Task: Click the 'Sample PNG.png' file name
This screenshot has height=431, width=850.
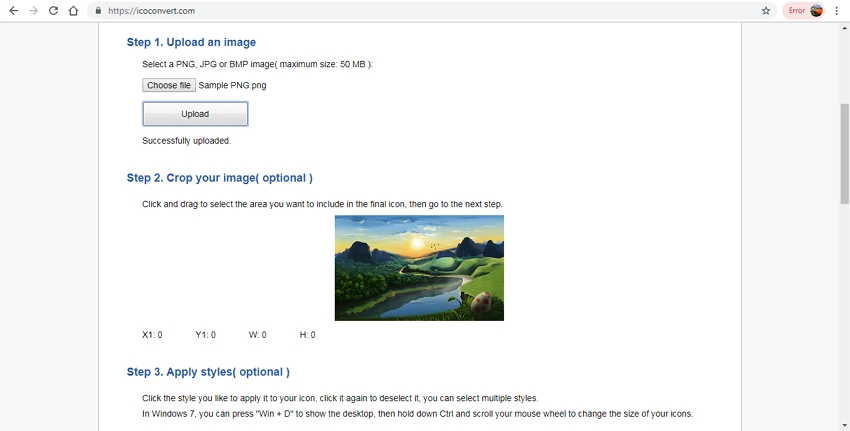Action: tap(232, 86)
